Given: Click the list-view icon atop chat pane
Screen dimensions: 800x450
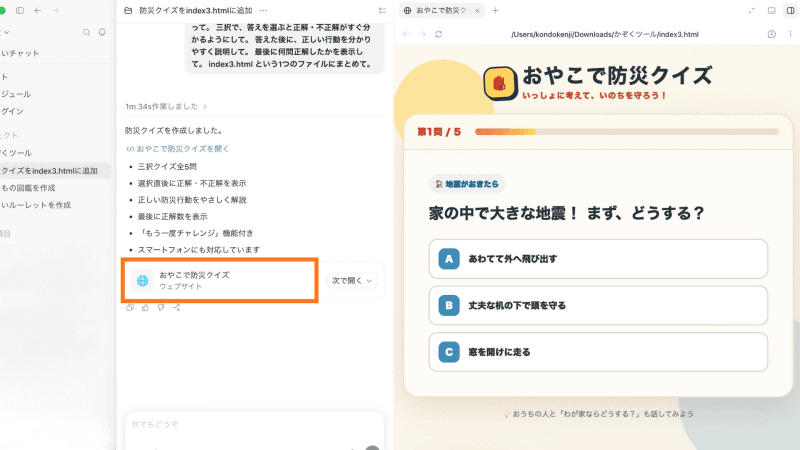Looking at the screenshot, I should click(x=382, y=10).
